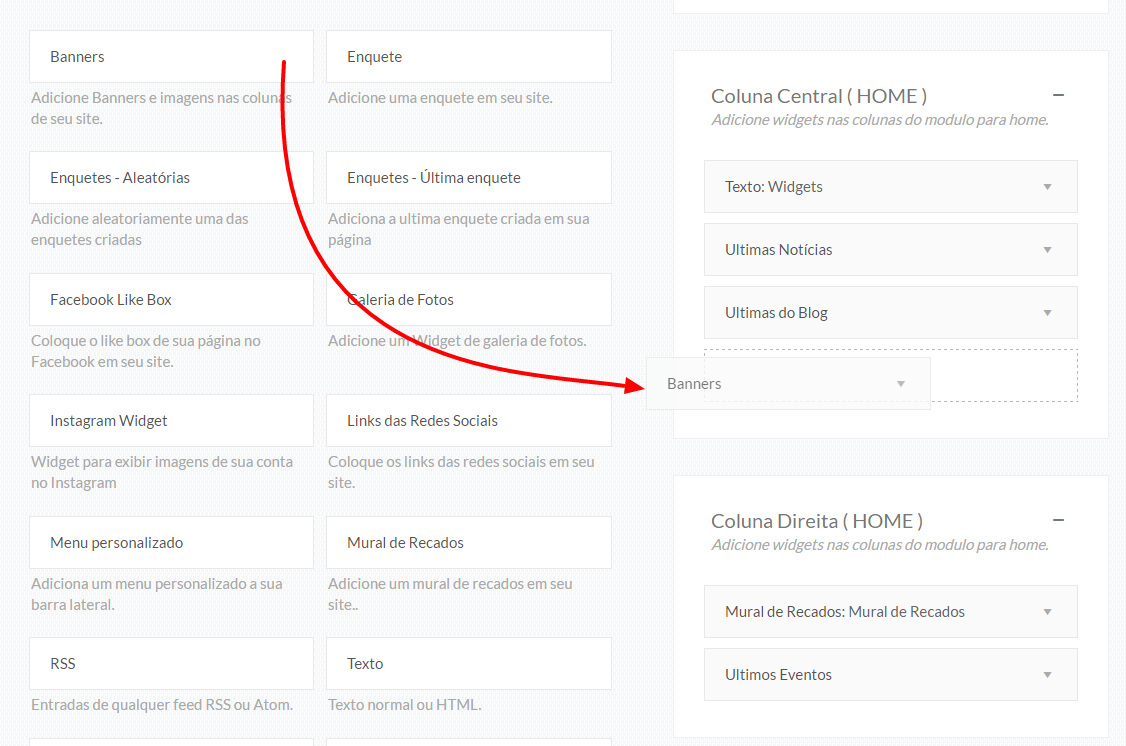Expand the Ultimos Eventos widget arrow
This screenshot has height=746, width=1126.
point(1047,675)
